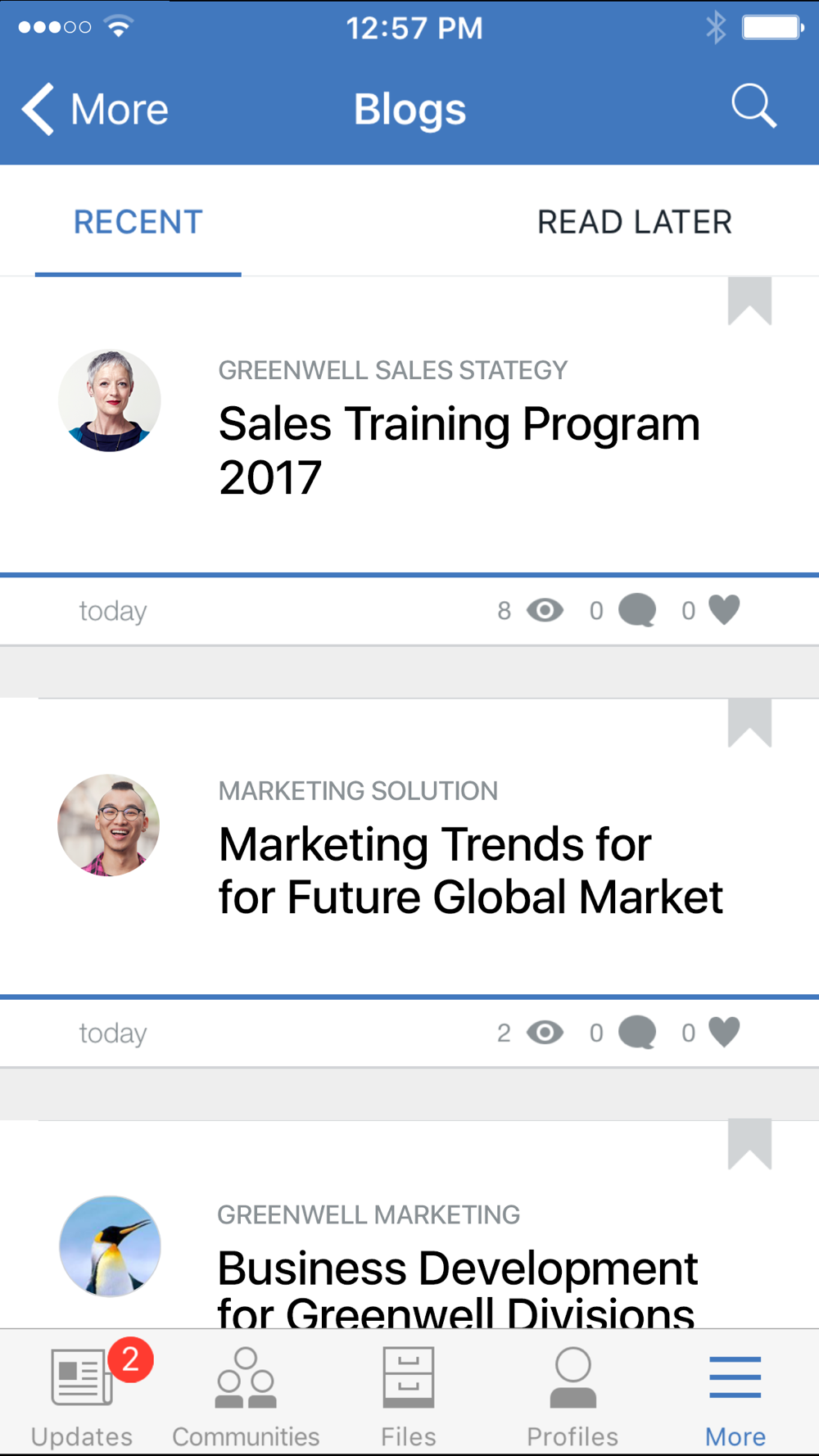Tap comment icon on Sales Training post
Viewport: 819px width, 1456px height.
coord(637,610)
